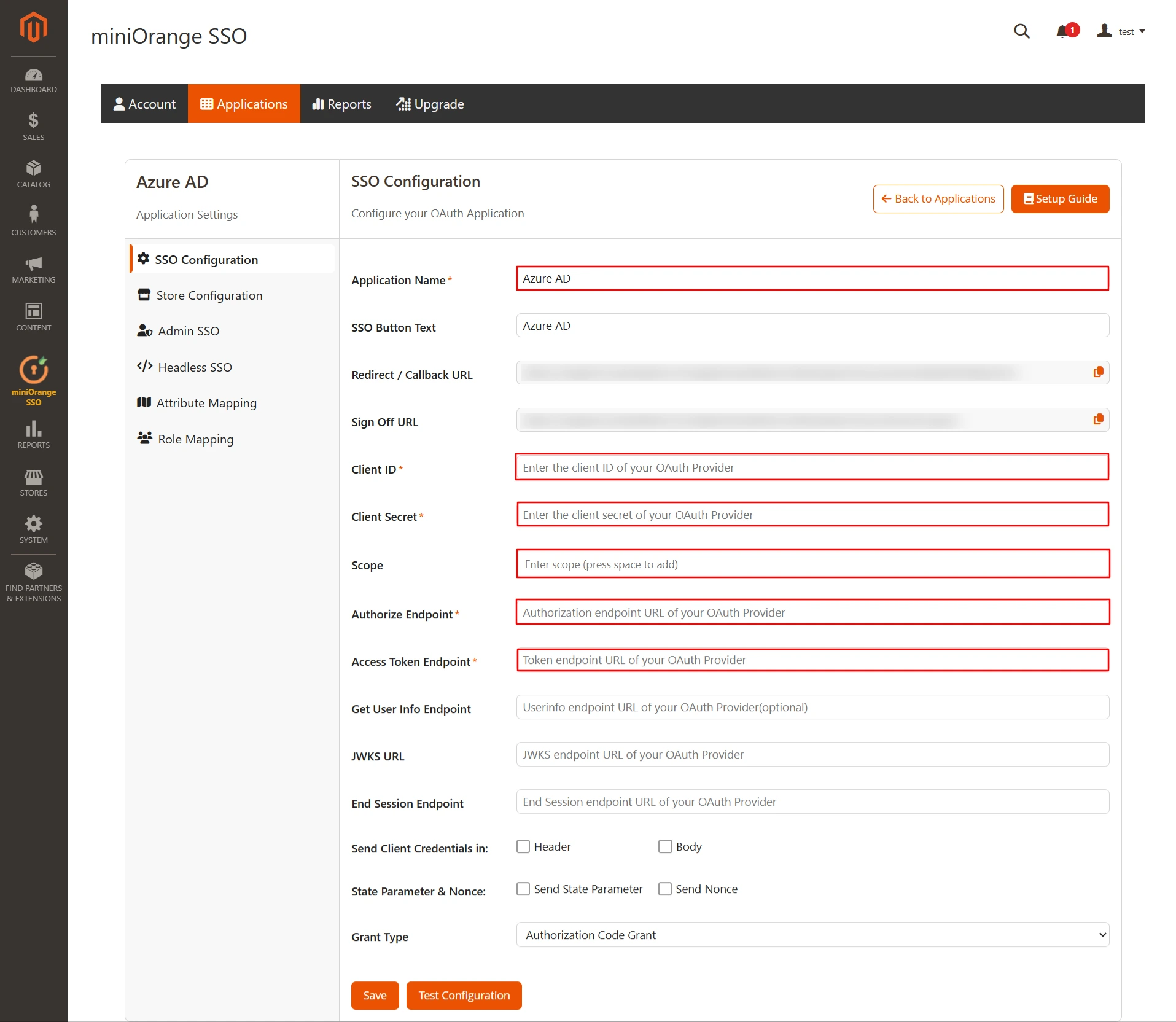This screenshot has height=1022, width=1176.
Task: Open the notifications bell
Action: pyautogui.click(x=1062, y=31)
